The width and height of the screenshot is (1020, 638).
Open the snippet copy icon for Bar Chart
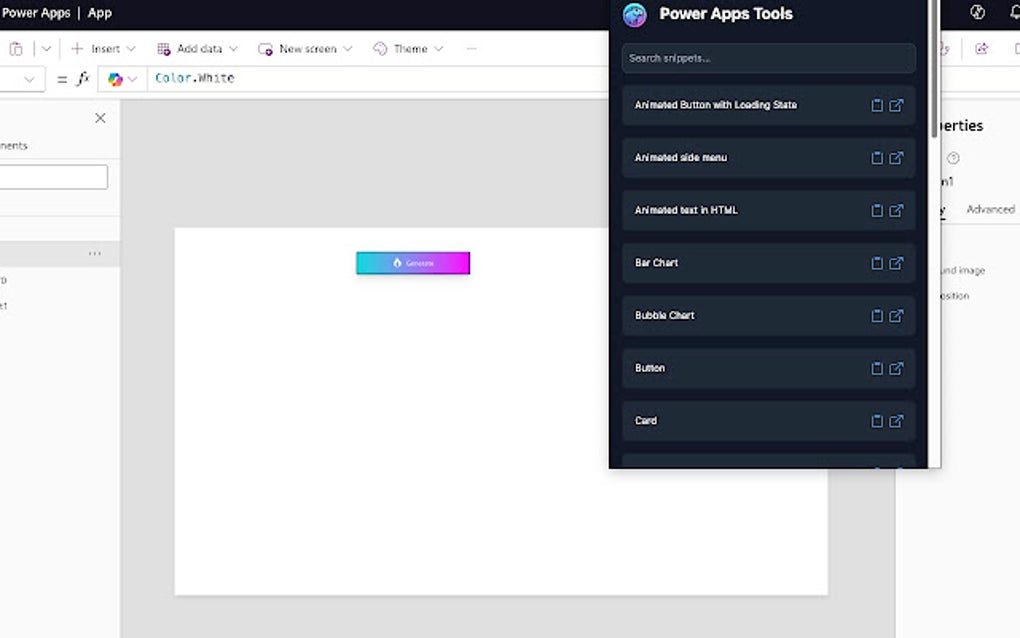coord(877,263)
